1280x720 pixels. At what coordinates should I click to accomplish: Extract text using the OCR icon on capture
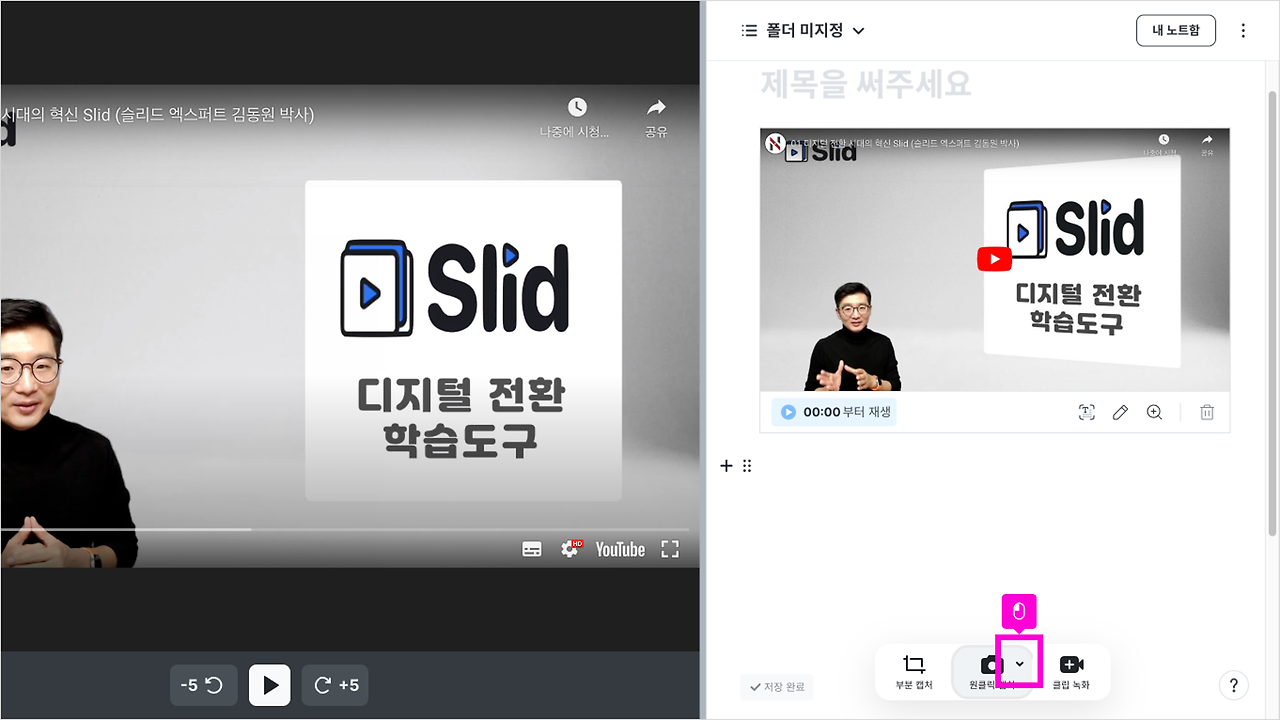[1086, 411]
